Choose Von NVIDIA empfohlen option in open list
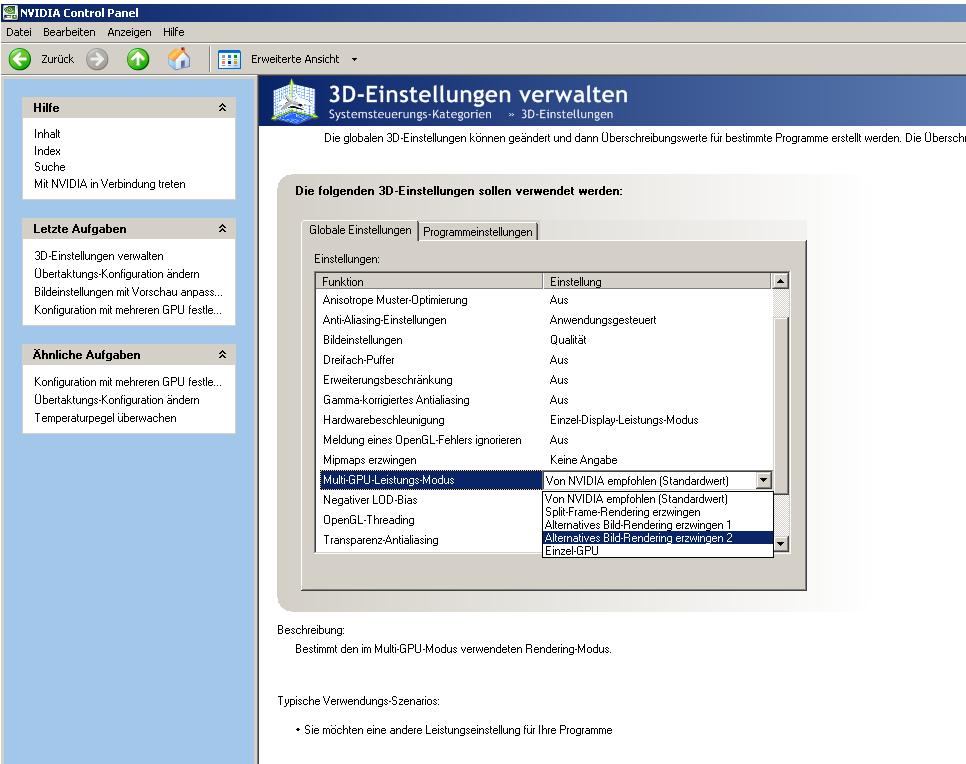The height and width of the screenshot is (764, 966). click(658, 499)
